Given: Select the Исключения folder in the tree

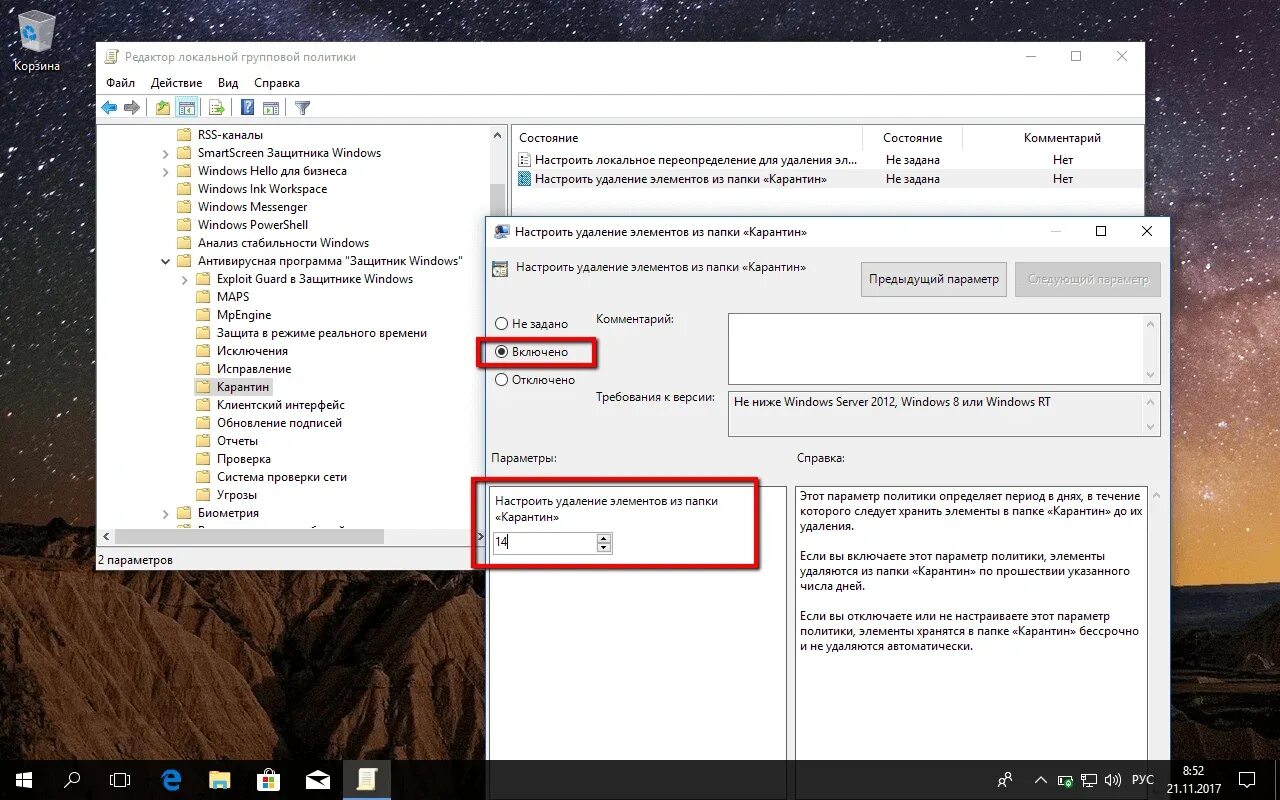Looking at the screenshot, I should tap(243, 351).
